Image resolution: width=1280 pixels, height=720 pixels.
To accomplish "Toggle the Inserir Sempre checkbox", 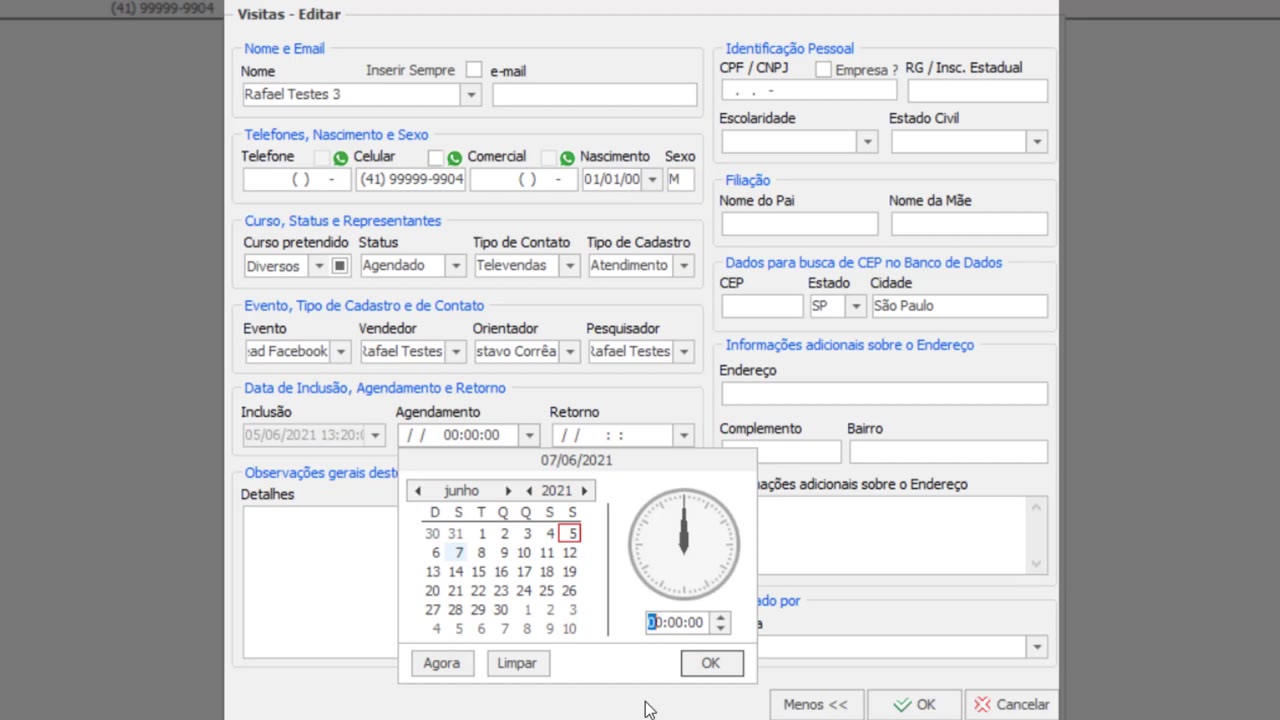I will pyautogui.click(x=474, y=70).
